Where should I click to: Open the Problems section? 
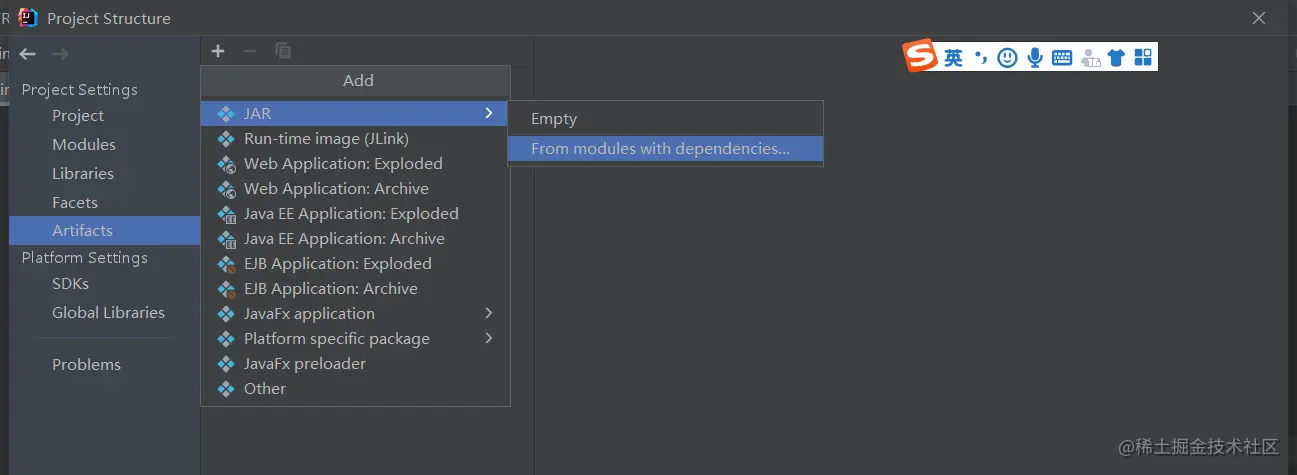coord(86,365)
